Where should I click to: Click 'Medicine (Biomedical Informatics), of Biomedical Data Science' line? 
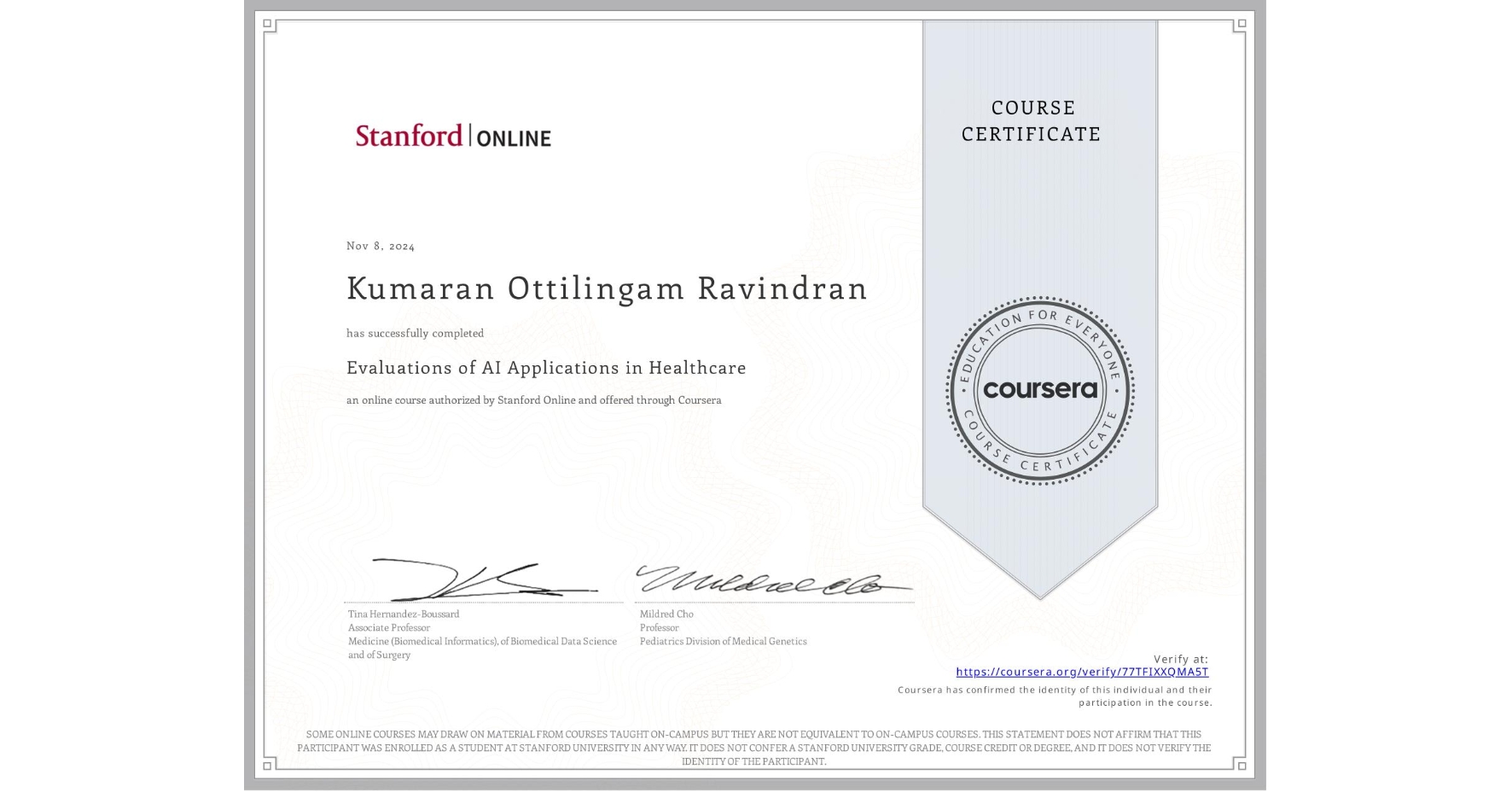(482, 641)
